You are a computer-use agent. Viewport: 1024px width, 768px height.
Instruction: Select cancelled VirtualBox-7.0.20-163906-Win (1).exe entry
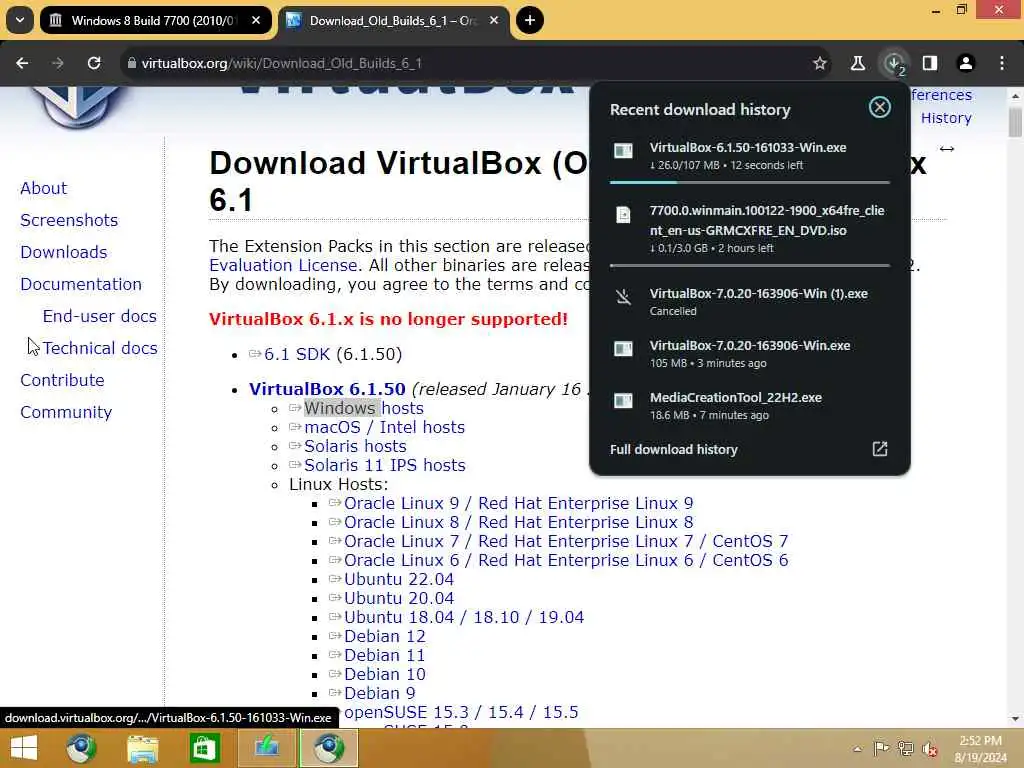[x=750, y=302]
